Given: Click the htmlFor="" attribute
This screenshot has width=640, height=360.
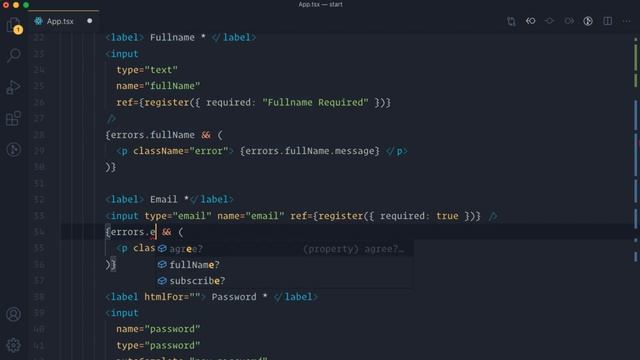Looking at the screenshot, I should point(172,297).
